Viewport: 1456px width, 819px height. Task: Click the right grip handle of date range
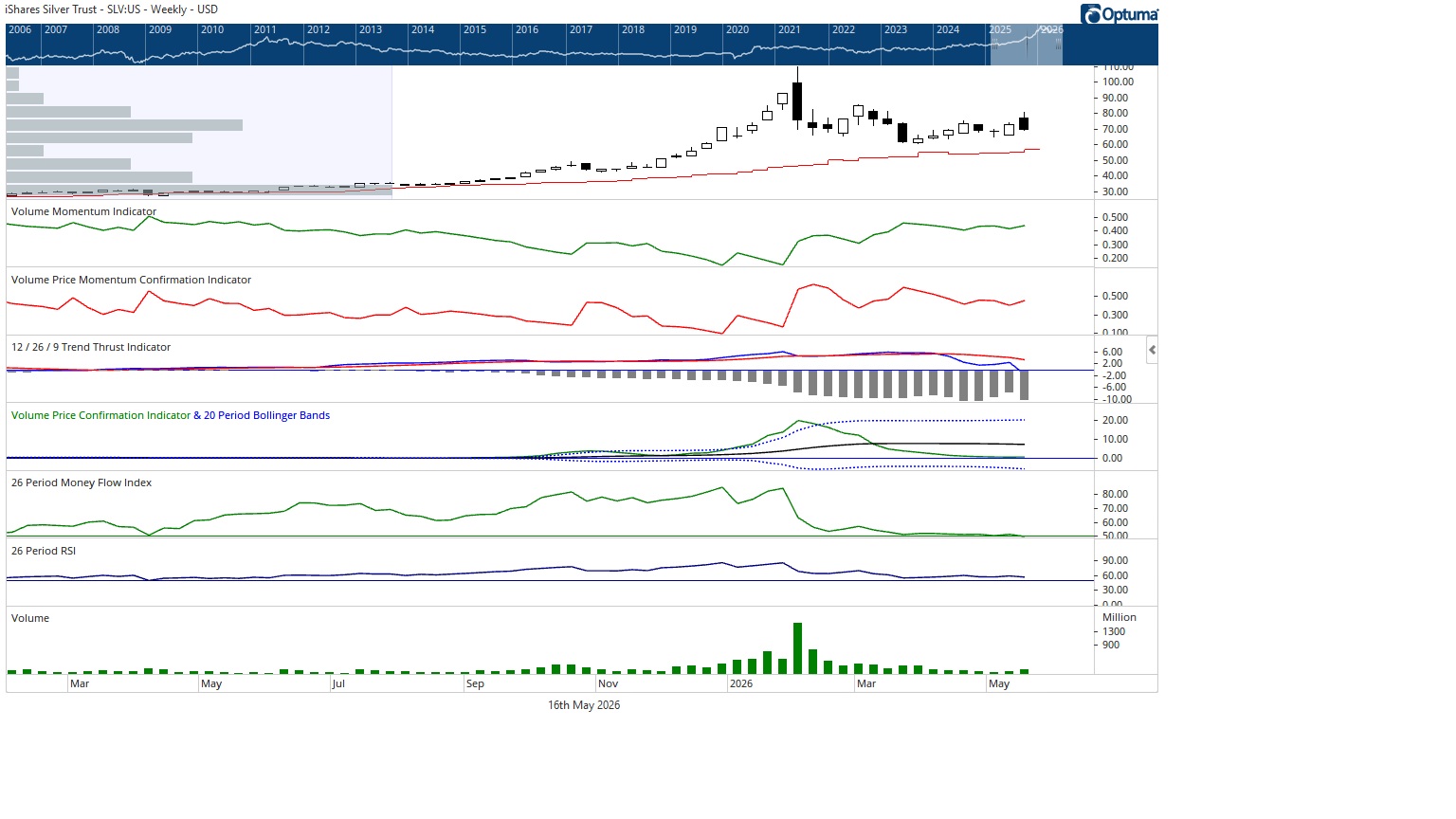click(1058, 44)
